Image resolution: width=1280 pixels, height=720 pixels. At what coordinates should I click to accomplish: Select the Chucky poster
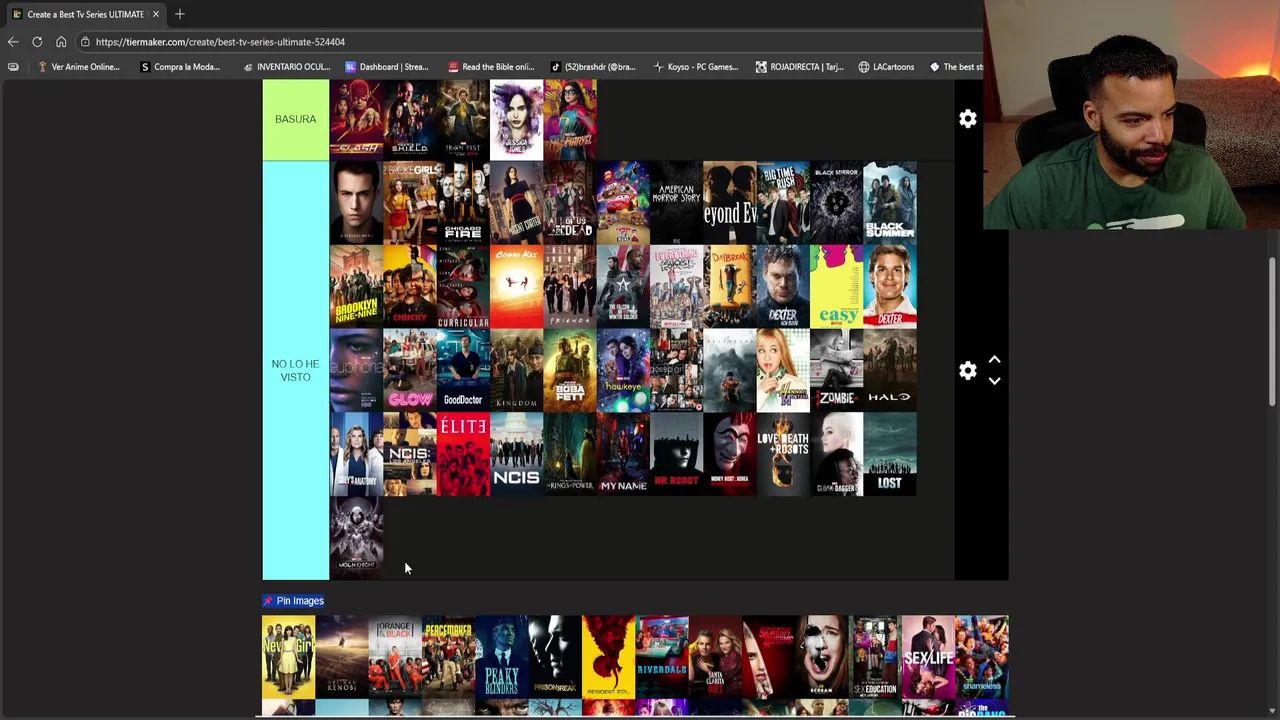[x=410, y=287]
